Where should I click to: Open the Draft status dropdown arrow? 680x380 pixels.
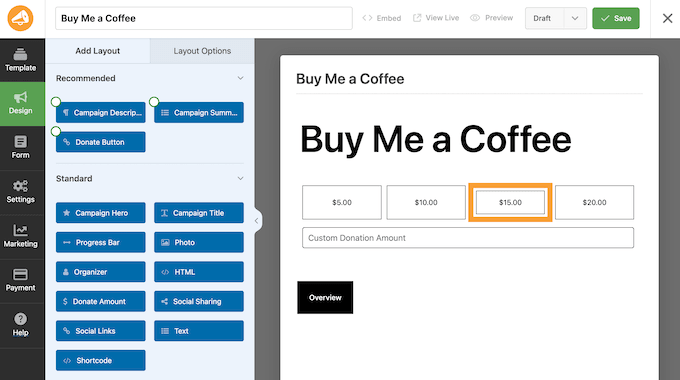click(x=575, y=18)
